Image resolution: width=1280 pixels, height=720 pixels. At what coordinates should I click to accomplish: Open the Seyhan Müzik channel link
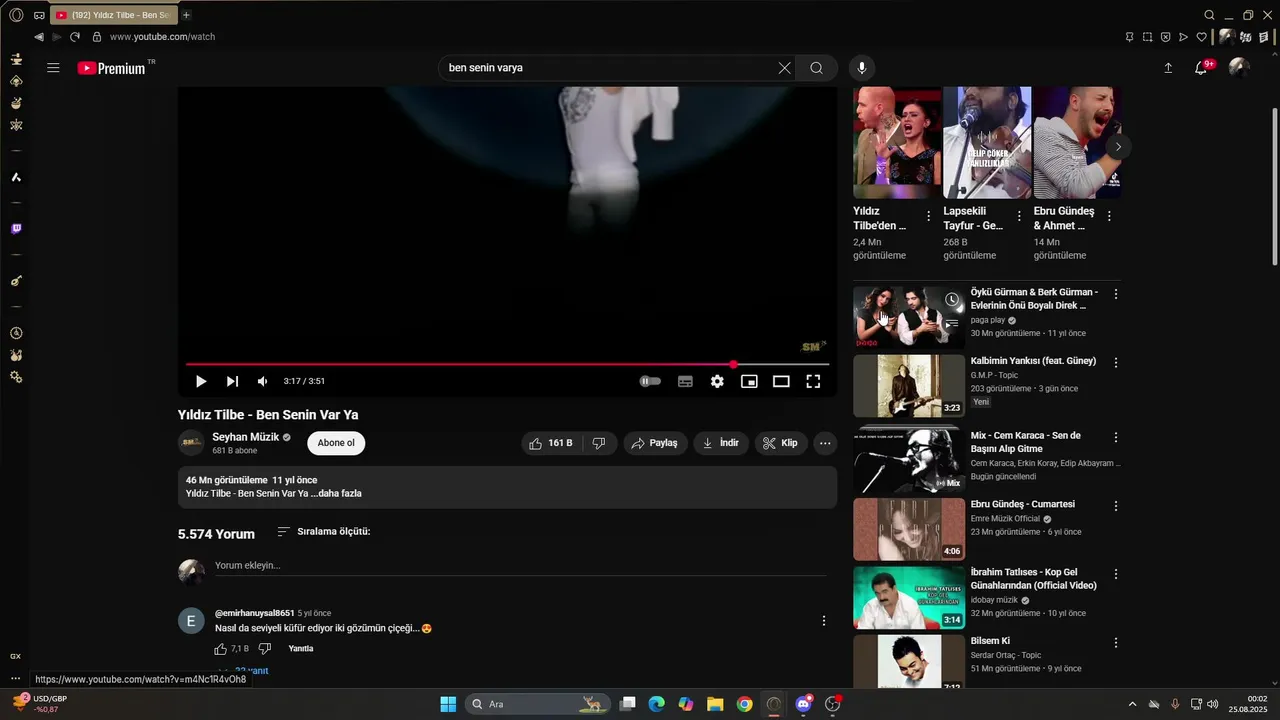[245, 437]
